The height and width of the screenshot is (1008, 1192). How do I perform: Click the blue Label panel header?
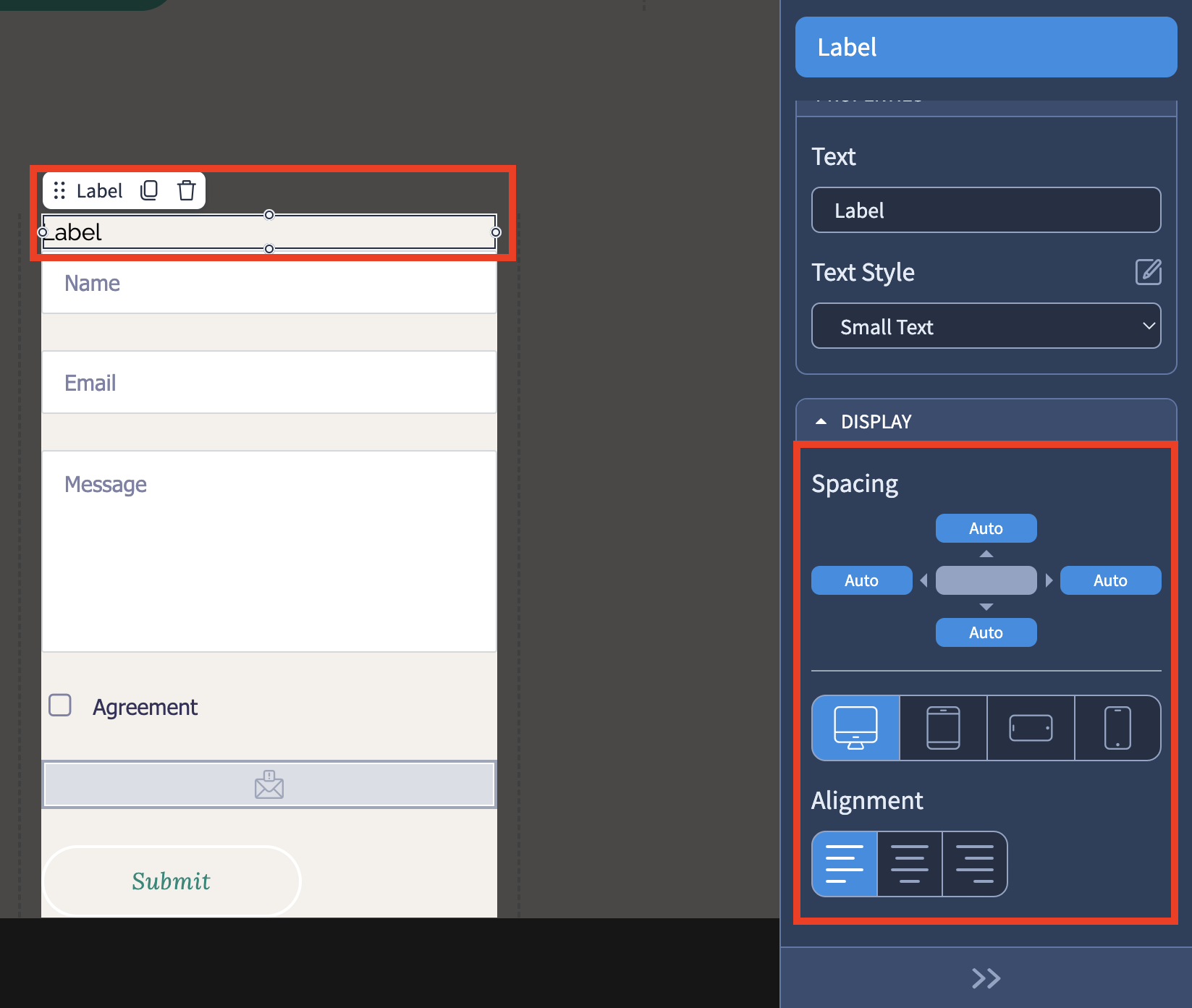pyautogui.click(x=986, y=47)
